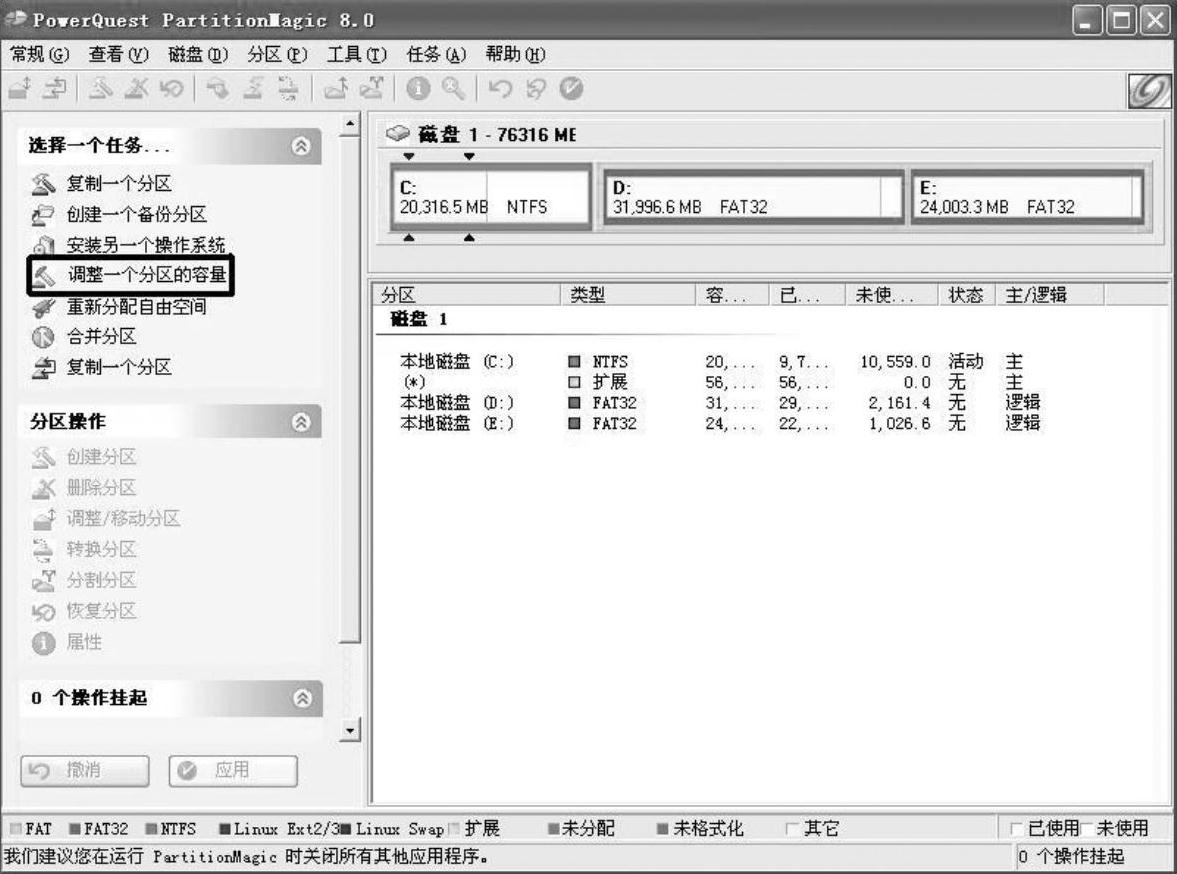Open the 帮助(H) menu

click(x=515, y=54)
